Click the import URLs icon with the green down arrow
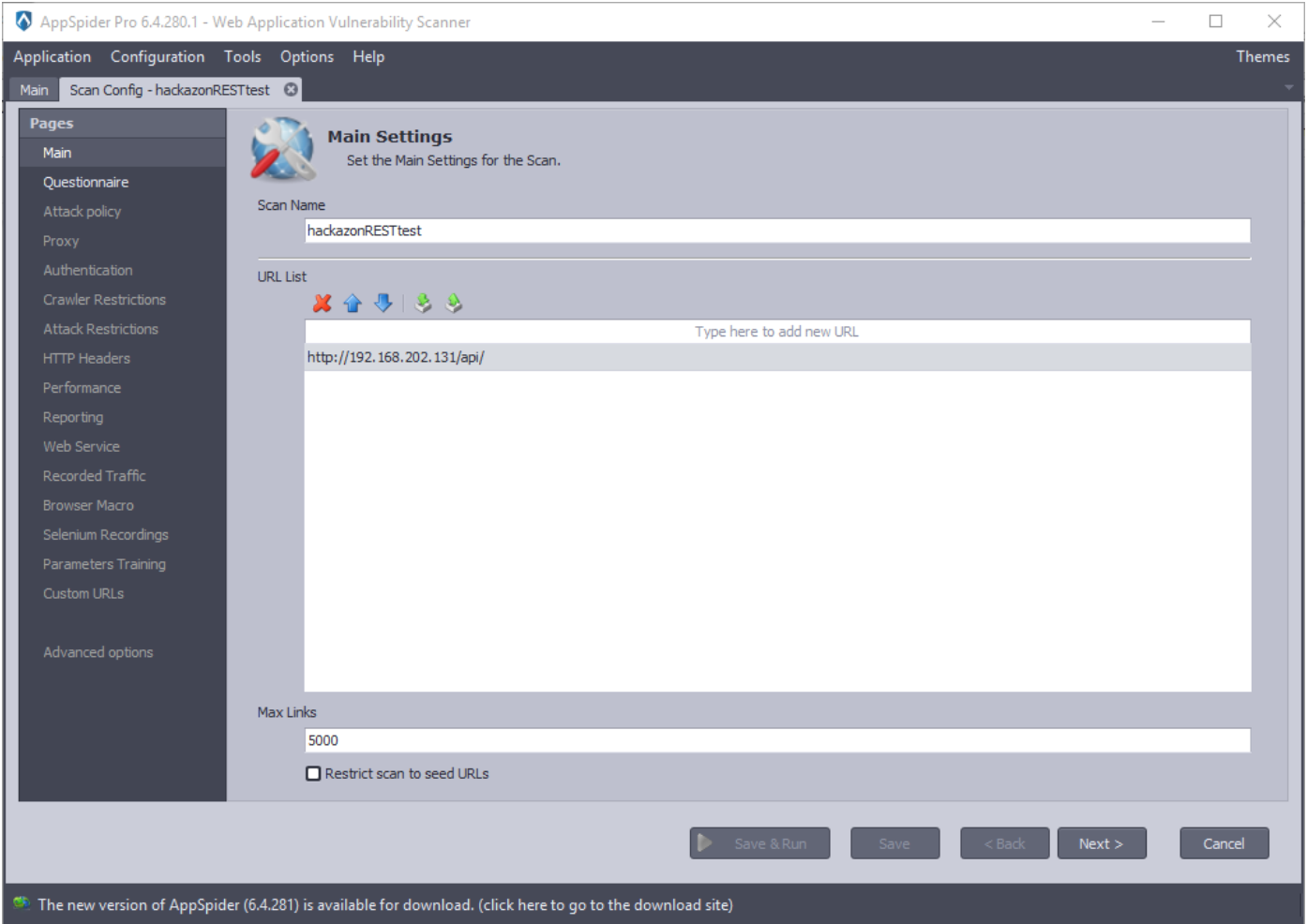The height and width of the screenshot is (924, 1307). coord(423,303)
